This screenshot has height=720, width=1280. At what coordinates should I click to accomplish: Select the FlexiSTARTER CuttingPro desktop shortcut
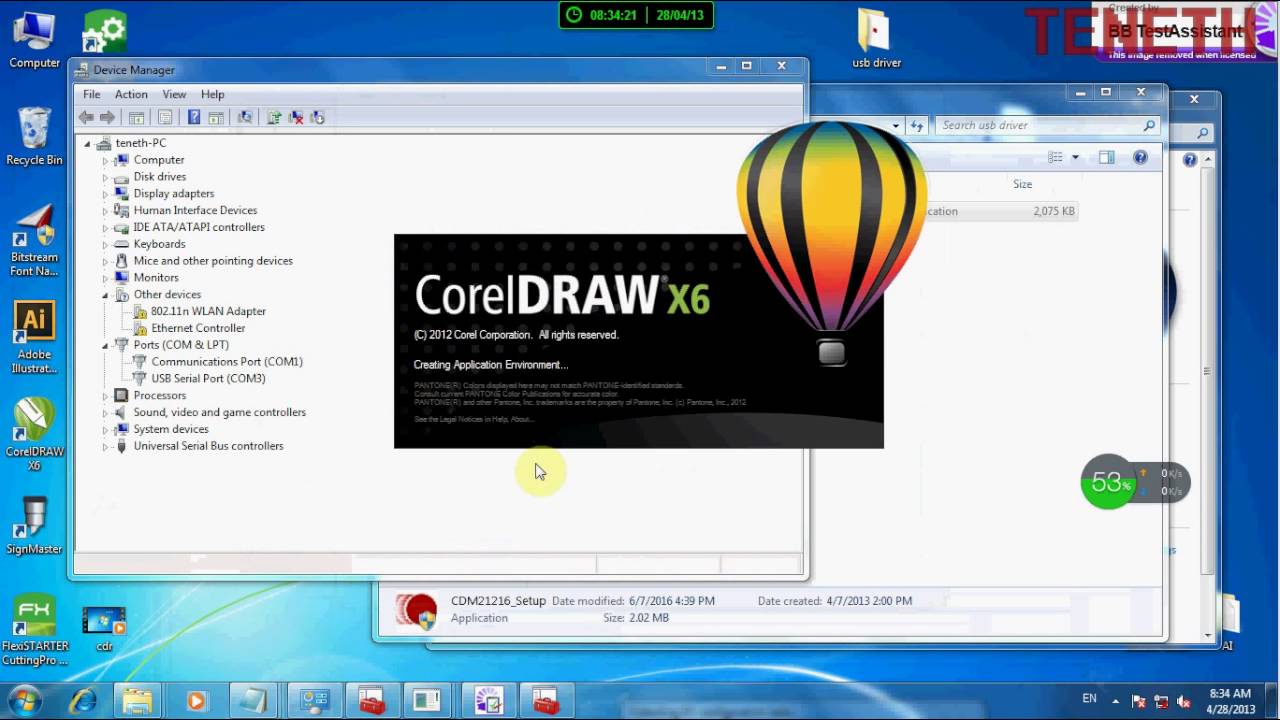pos(34,631)
